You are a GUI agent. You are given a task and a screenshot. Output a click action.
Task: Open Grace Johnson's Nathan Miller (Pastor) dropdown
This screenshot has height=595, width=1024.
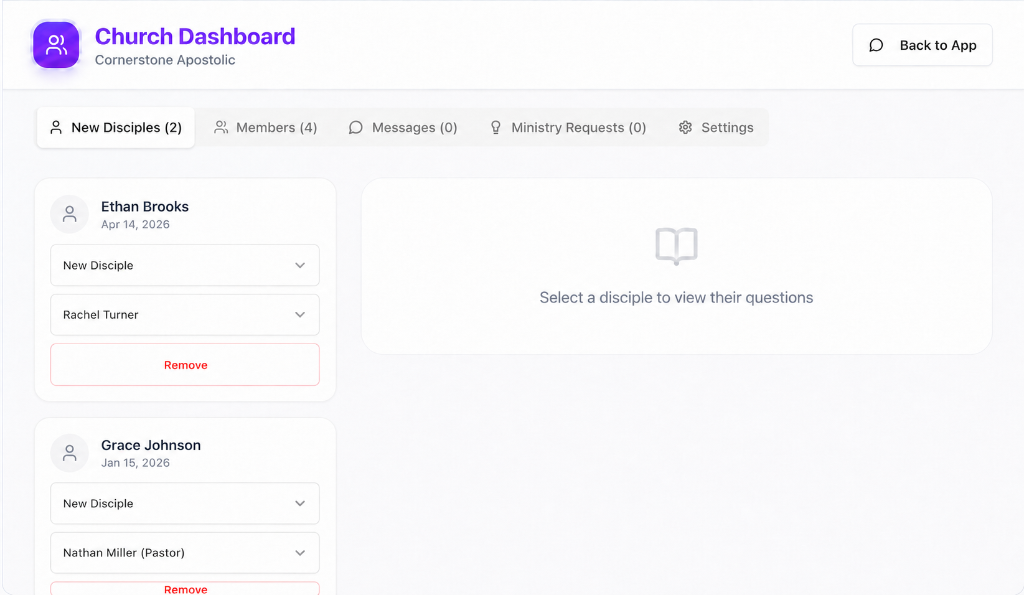click(x=185, y=553)
